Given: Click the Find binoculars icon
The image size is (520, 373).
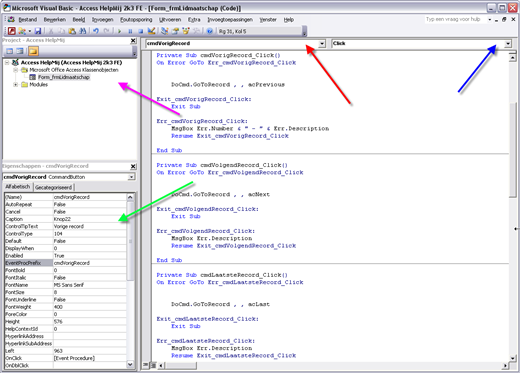Looking at the screenshot, I should point(83,31).
